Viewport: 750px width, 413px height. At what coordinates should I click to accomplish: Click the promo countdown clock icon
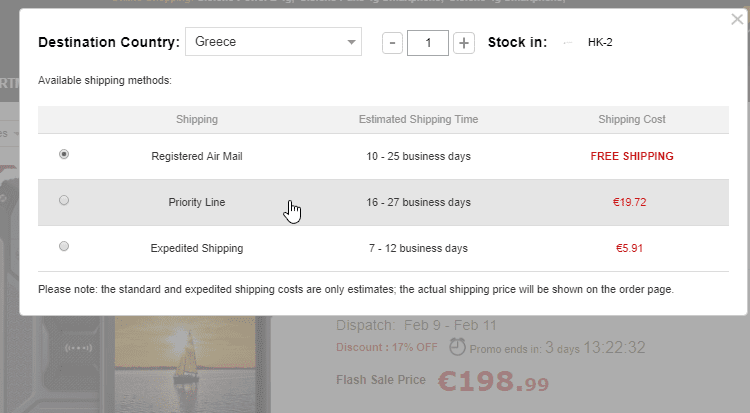tap(457, 347)
